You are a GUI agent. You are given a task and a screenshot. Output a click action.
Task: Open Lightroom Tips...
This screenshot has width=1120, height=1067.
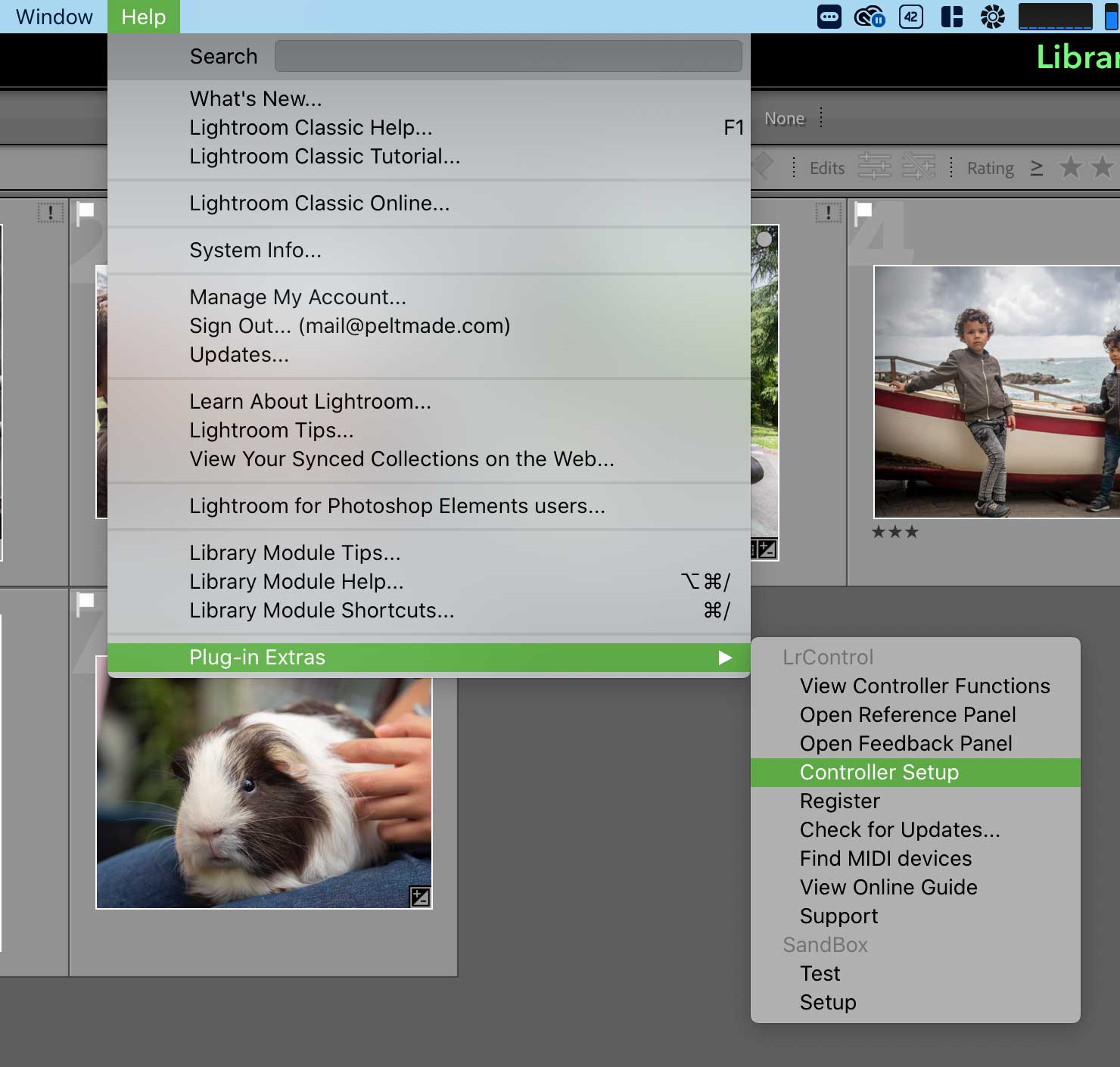point(428,430)
